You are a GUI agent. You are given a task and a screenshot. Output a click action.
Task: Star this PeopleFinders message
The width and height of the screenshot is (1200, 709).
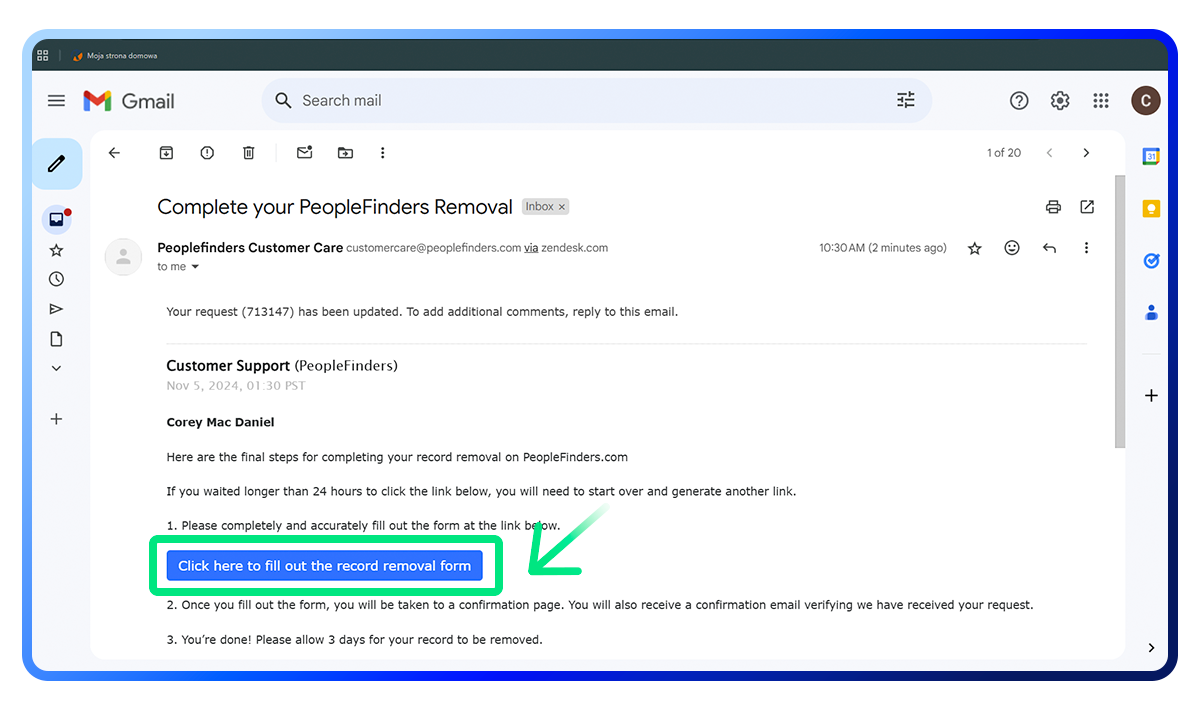click(974, 247)
